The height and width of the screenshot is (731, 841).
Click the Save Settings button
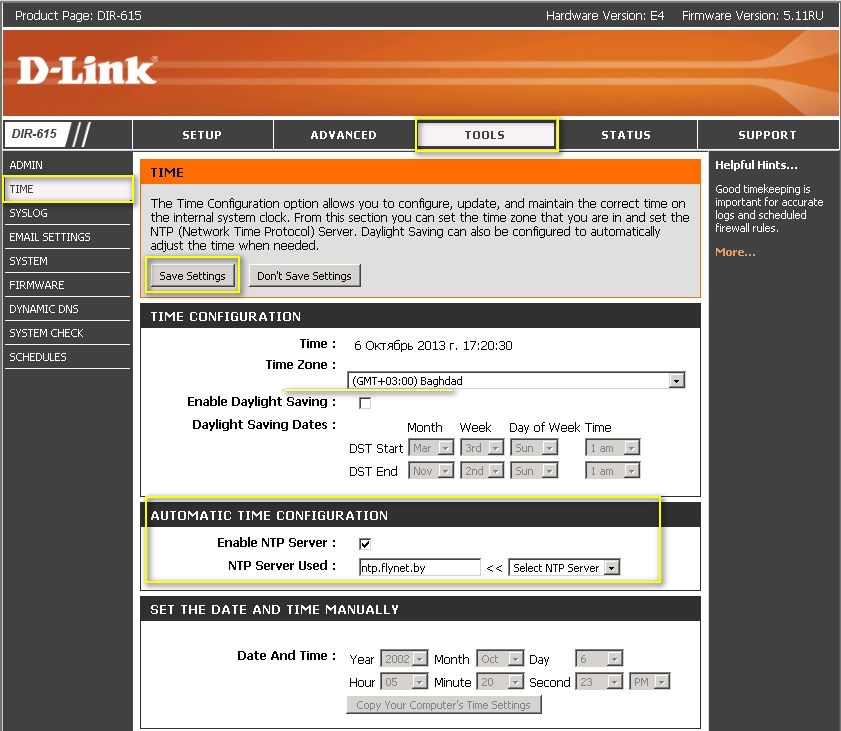coord(192,276)
